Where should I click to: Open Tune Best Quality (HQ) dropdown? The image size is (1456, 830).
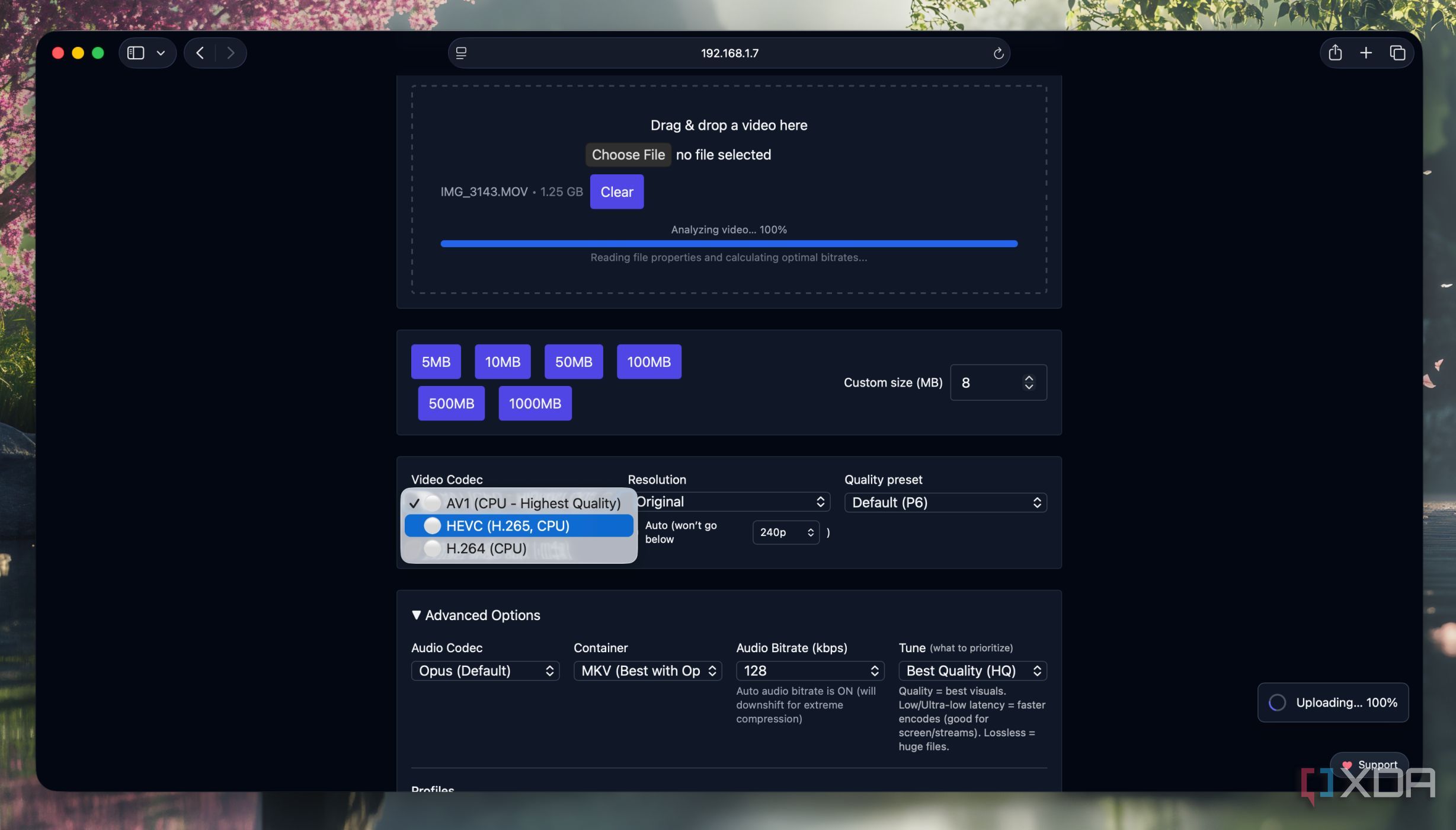972,671
